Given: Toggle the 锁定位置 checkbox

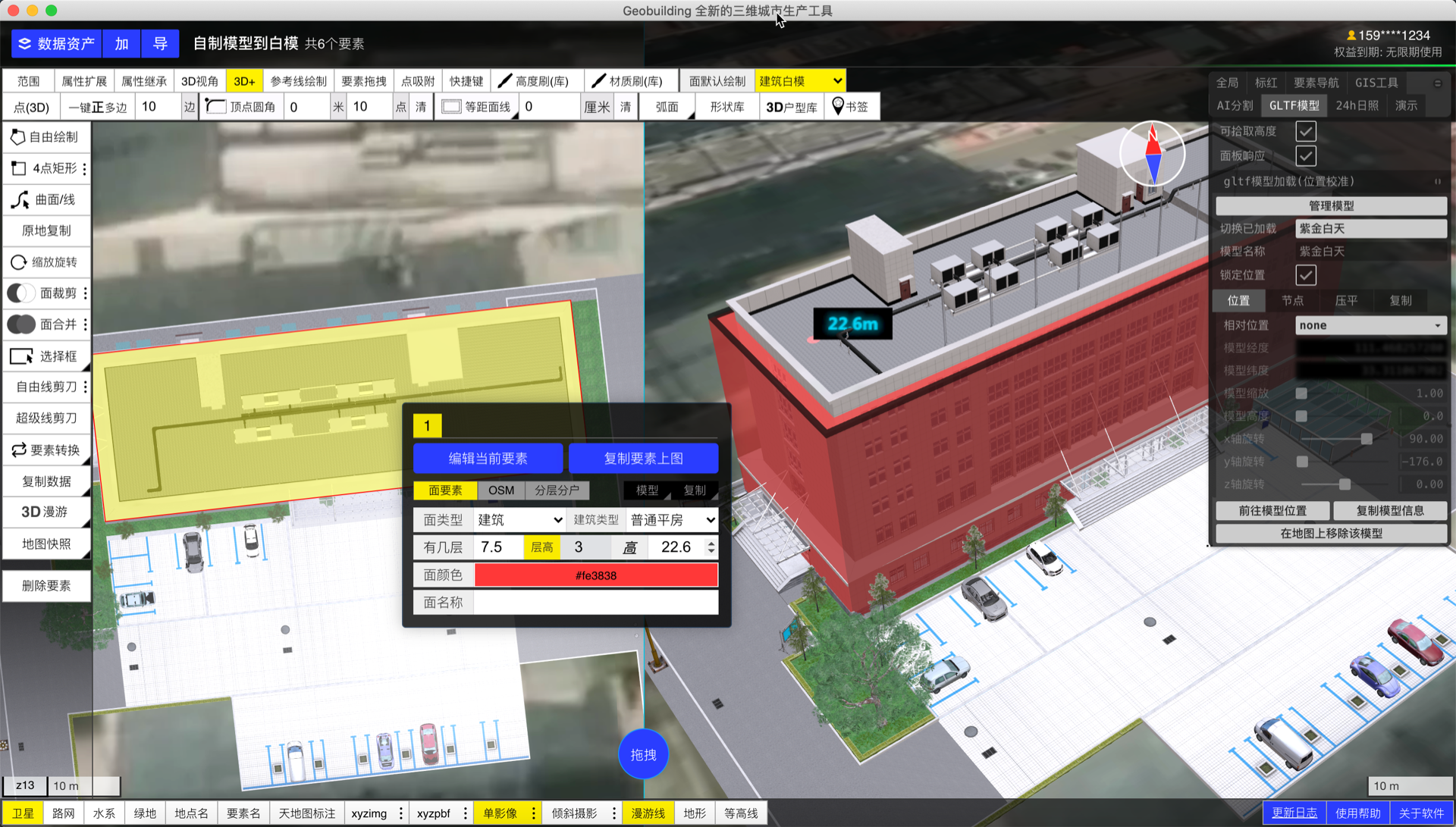Looking at the screenshot, I should pyautogui.click(x=1305, y=274).
